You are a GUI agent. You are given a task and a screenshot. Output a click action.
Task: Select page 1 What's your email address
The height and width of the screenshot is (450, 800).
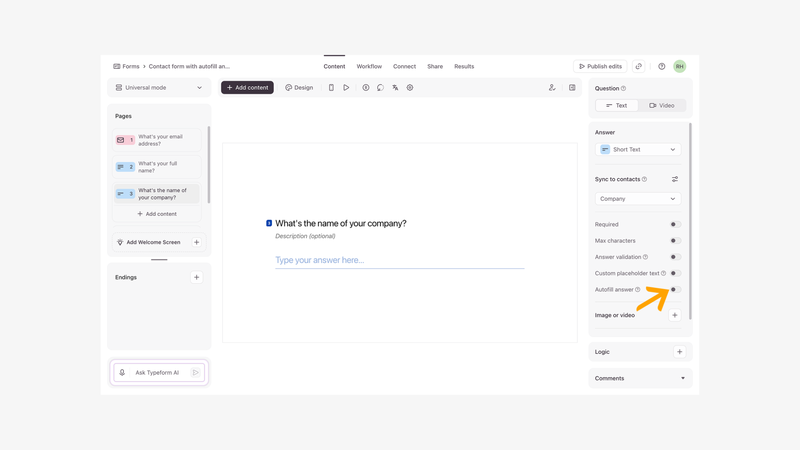coord(157,140)
